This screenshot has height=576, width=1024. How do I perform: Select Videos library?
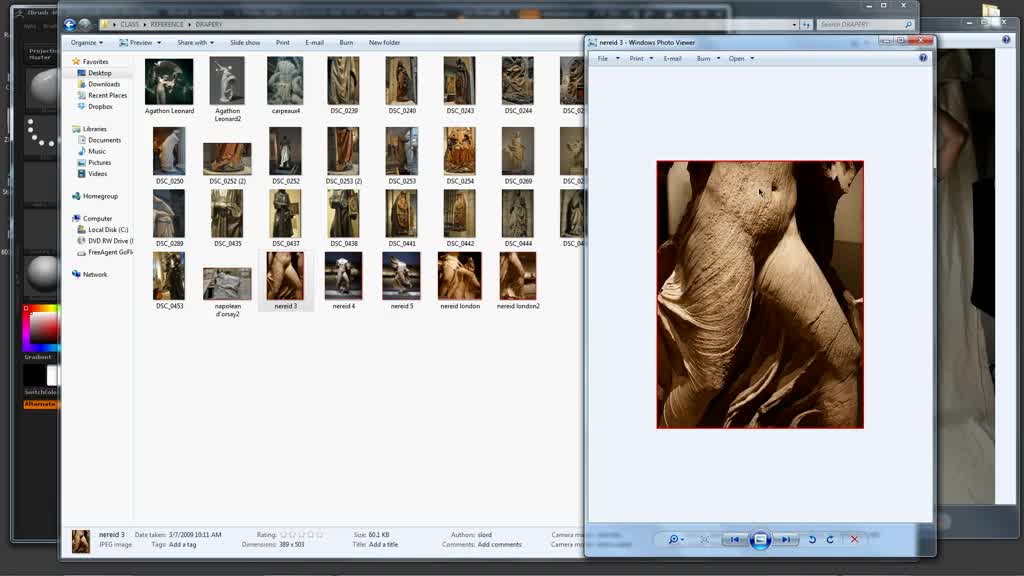pyautogui.click(x=97, y=174)
